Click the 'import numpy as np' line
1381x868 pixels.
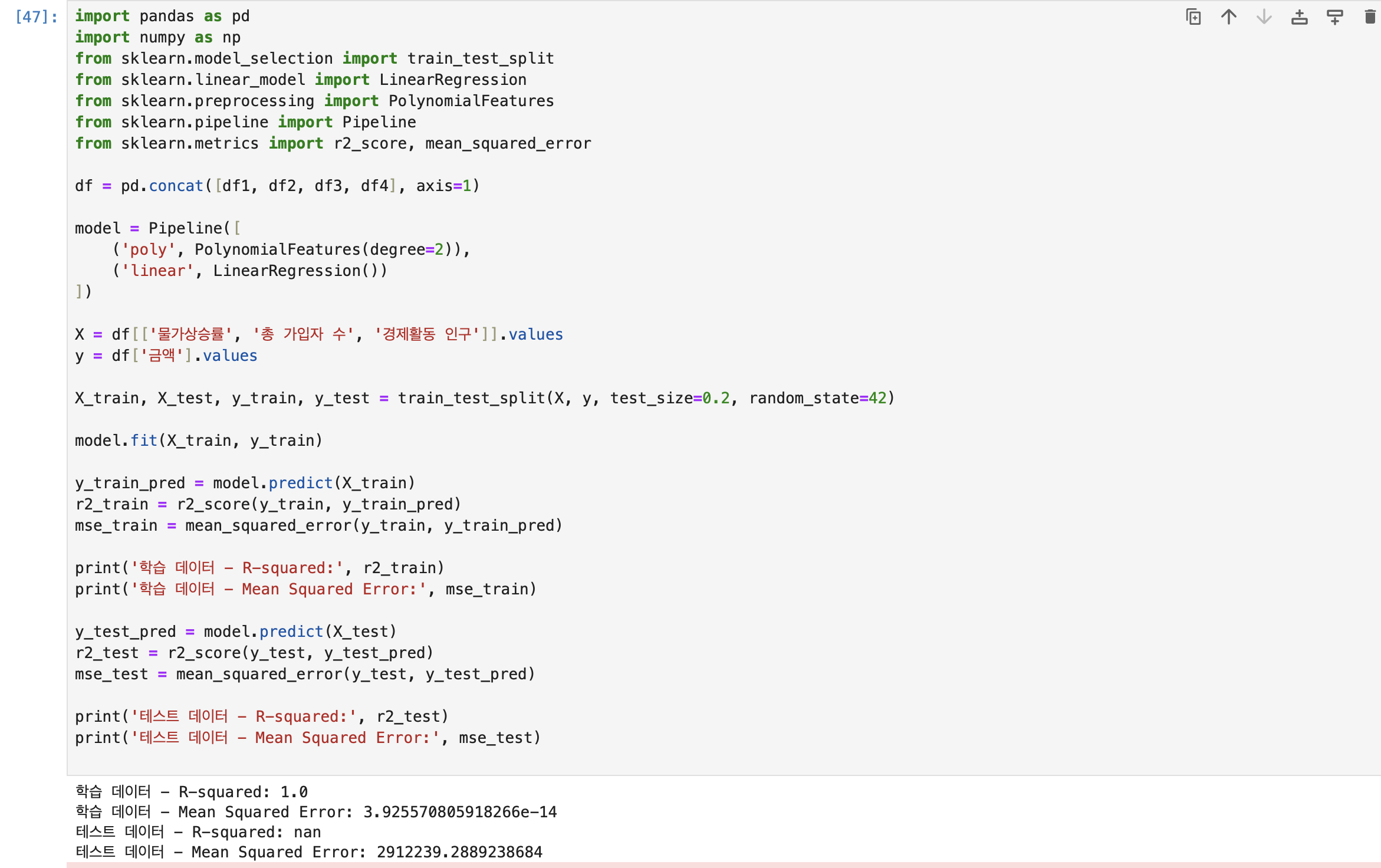(157, 37)
